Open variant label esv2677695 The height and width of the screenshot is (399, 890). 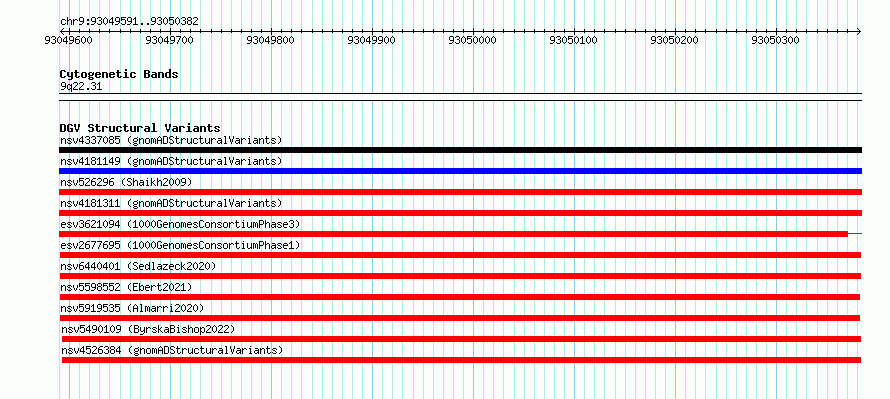pyautogui.click(x=180, y=245)
